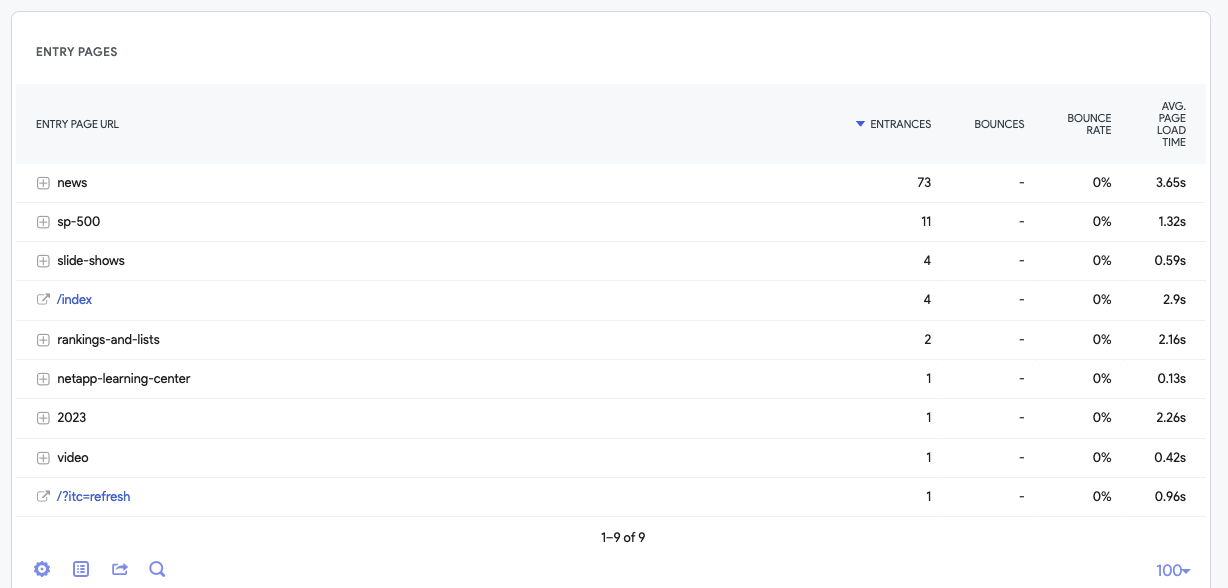
Task: Click the 2.16s load time for rankings-and-lists
Action: [1171, 340]
